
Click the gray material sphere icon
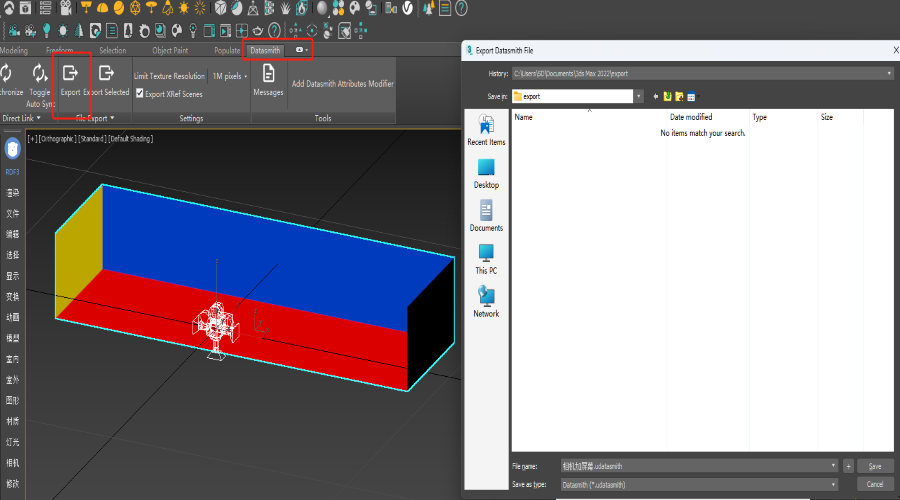coord(322,8)
